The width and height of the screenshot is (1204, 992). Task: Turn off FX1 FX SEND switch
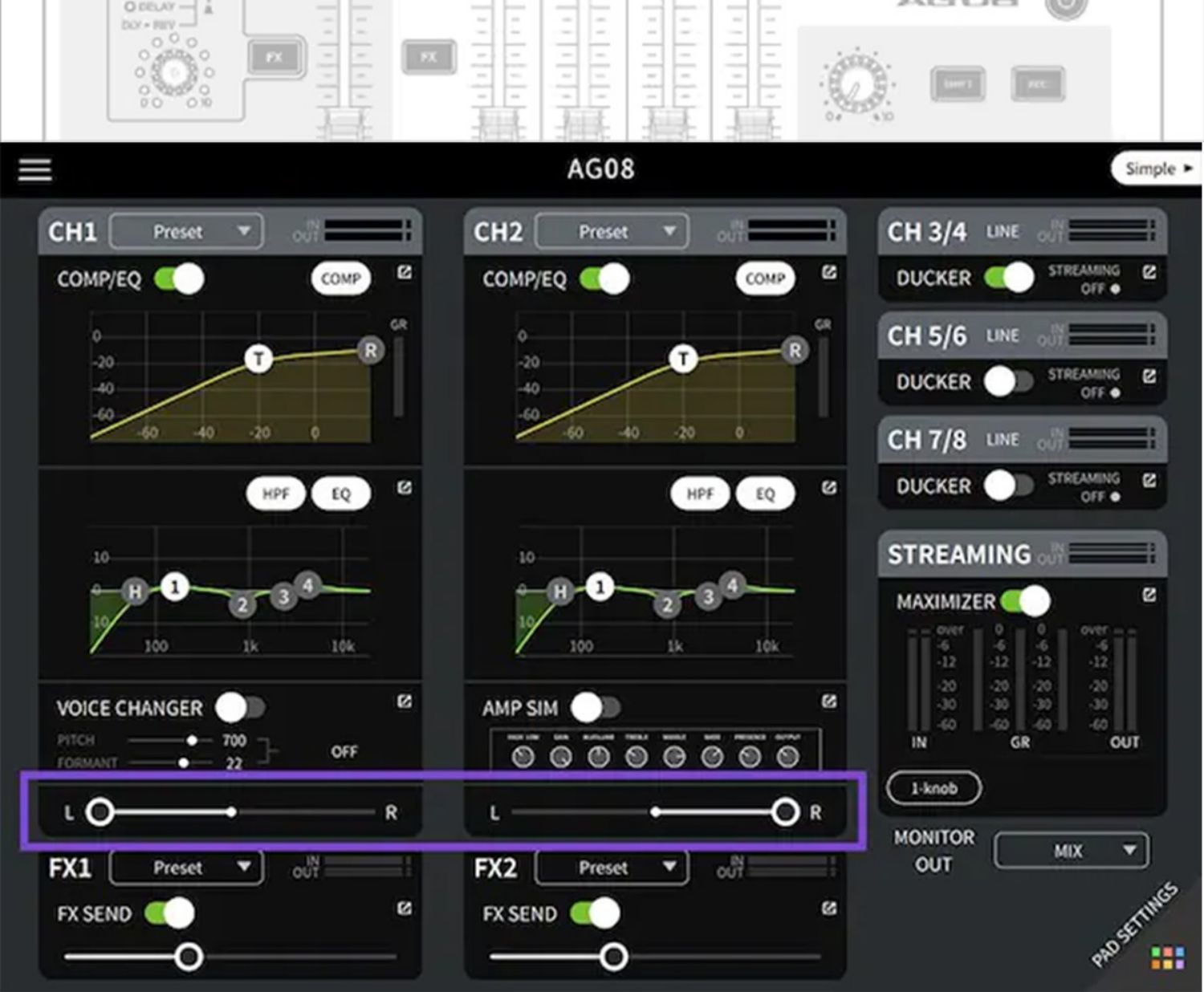point(169,913)
